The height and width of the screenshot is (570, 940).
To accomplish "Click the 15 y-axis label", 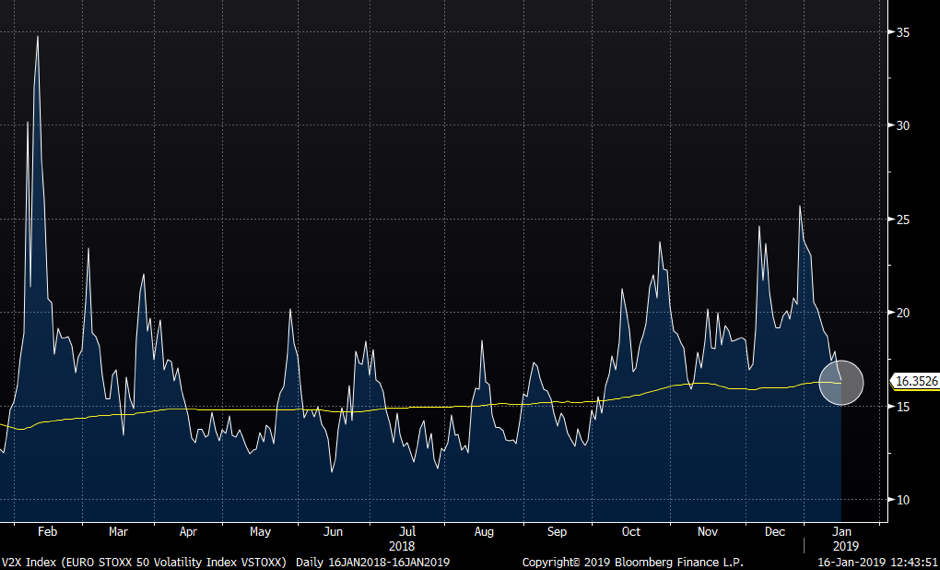I will pyautogui.click(x=903, y=406).
